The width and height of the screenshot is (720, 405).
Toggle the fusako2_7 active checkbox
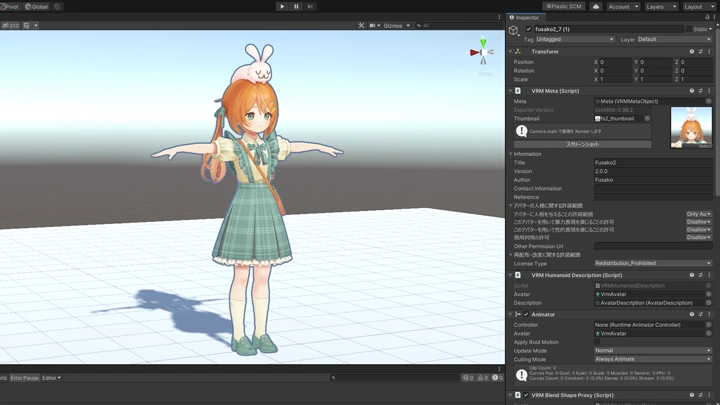tap(529, 29)
